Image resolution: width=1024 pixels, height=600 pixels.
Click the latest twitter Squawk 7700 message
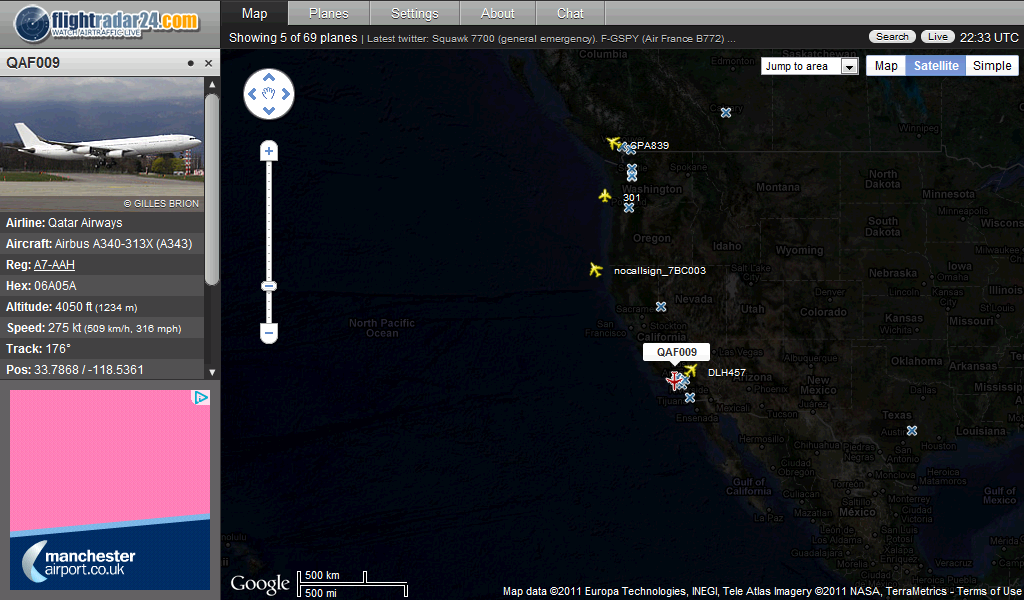coord(551,39)
